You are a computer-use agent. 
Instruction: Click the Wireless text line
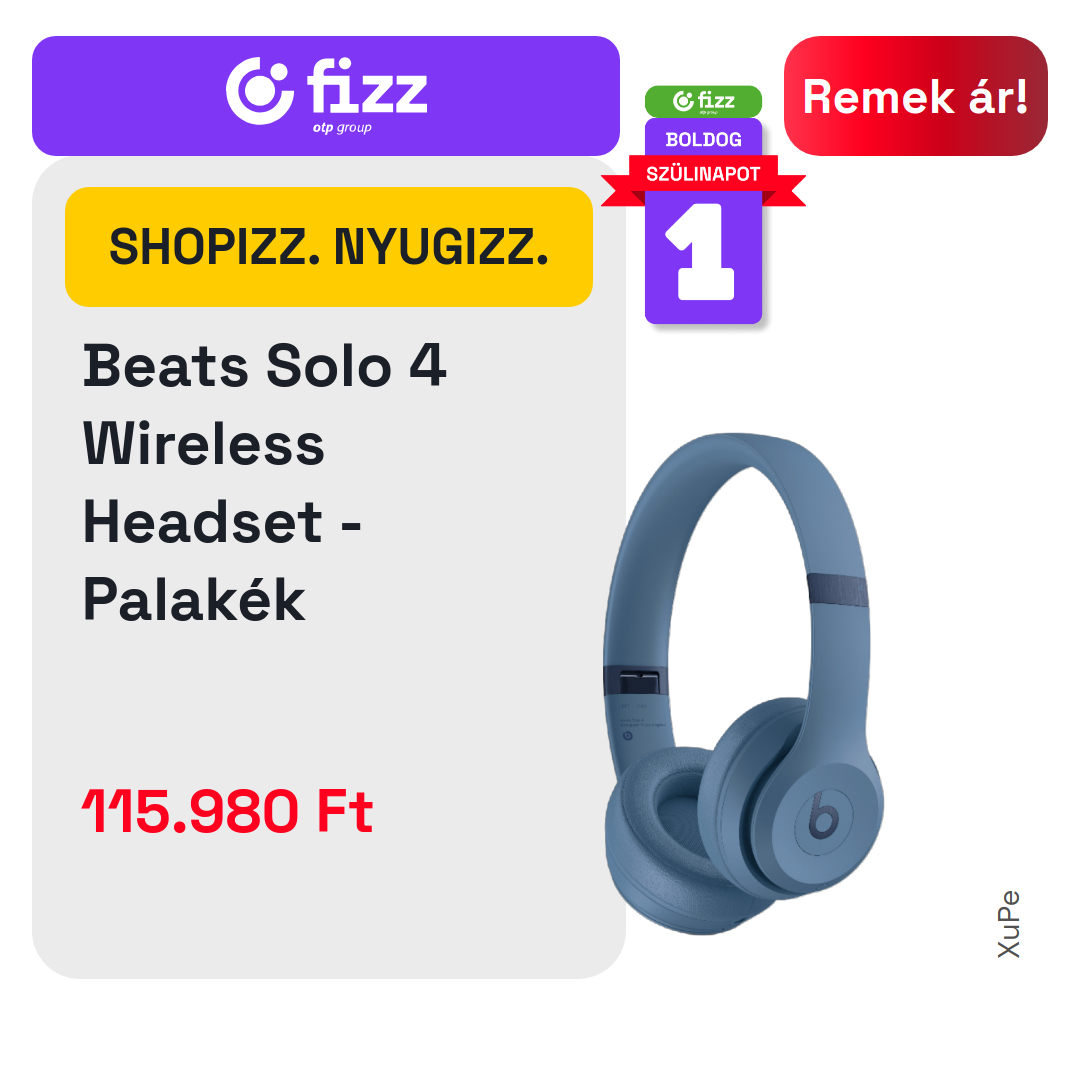[203, 444]
